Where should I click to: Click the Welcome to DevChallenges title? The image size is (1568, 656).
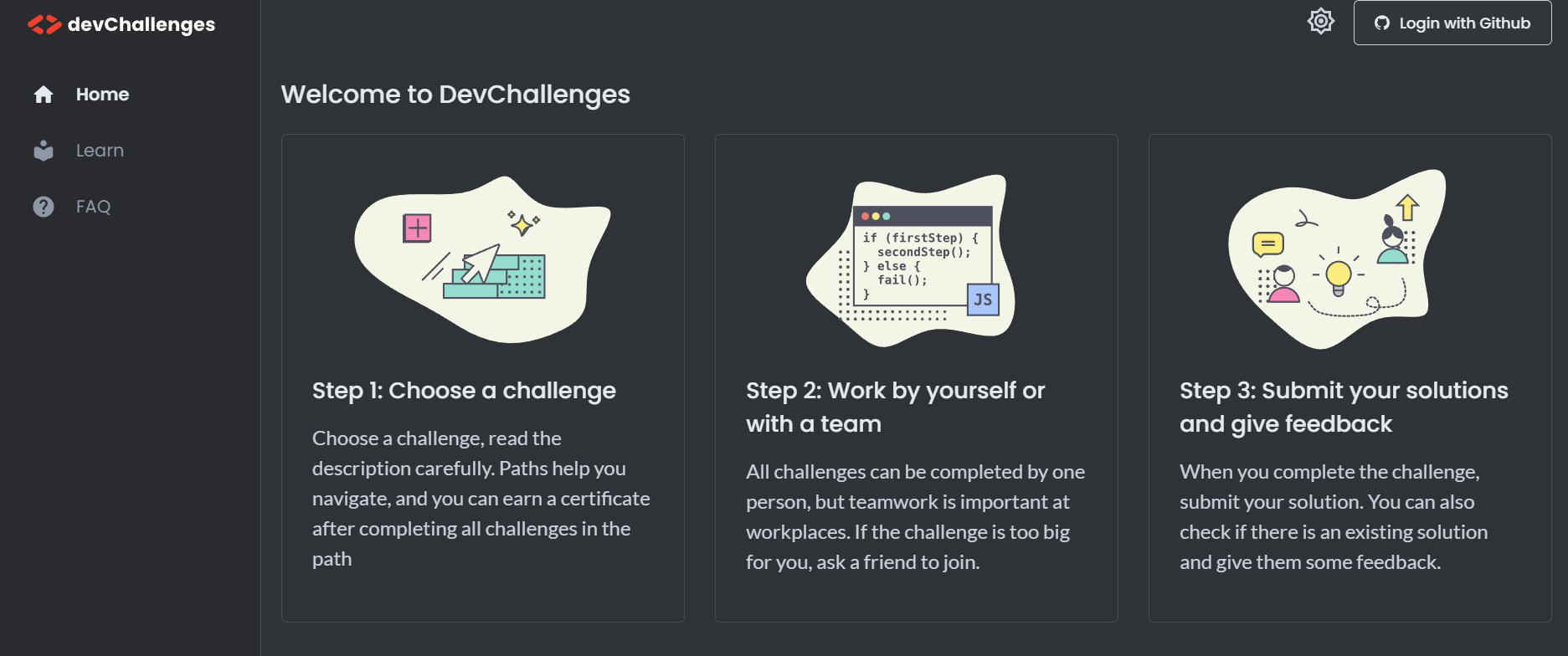click(455, 95)
